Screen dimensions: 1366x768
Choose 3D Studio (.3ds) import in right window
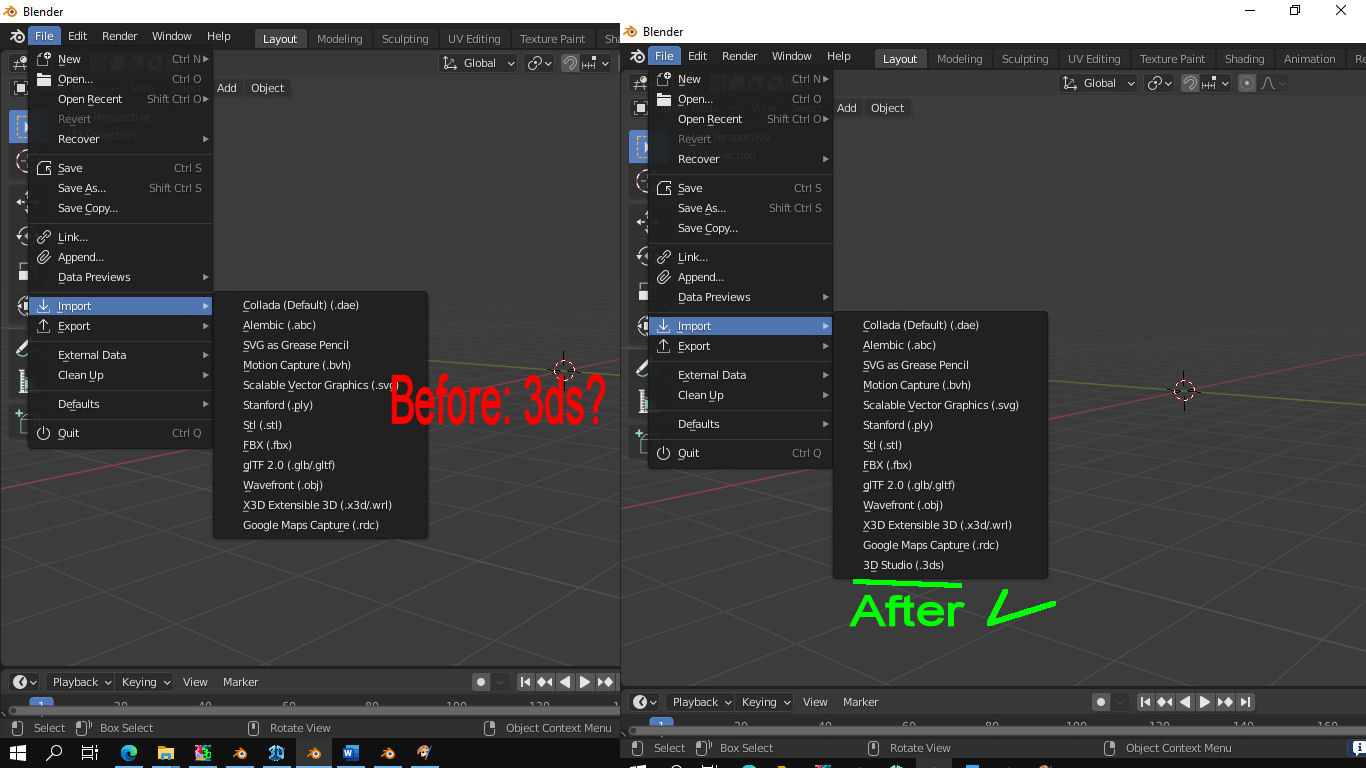pos(940,565)
